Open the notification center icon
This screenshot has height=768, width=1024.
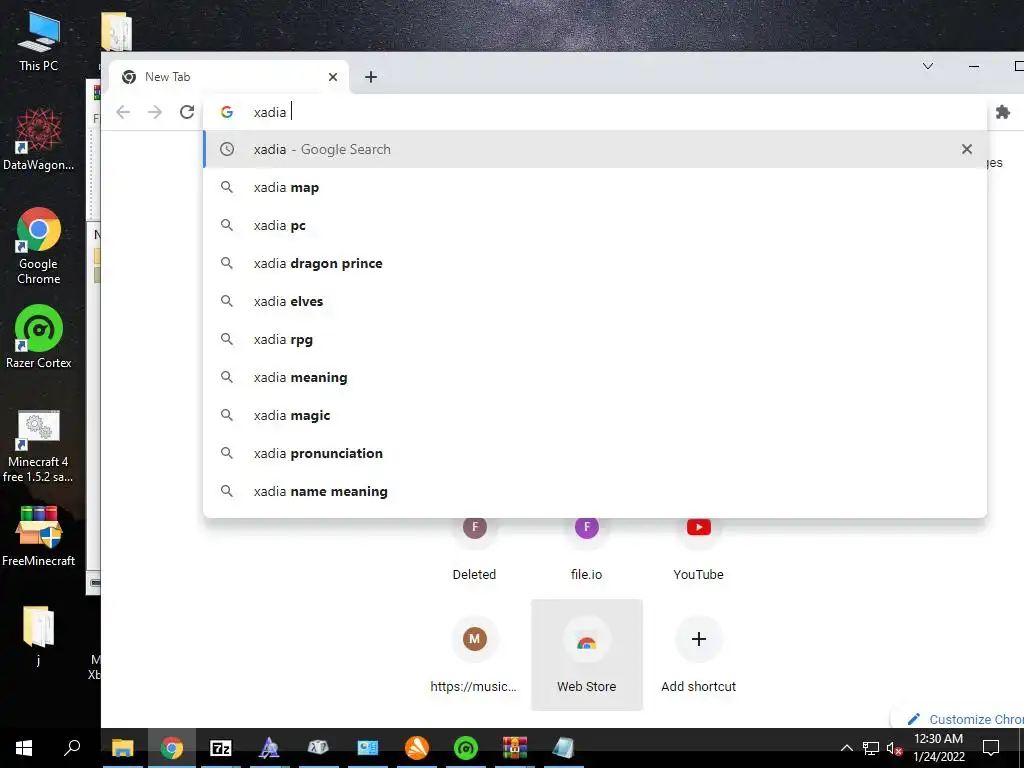tap(991, 748)
